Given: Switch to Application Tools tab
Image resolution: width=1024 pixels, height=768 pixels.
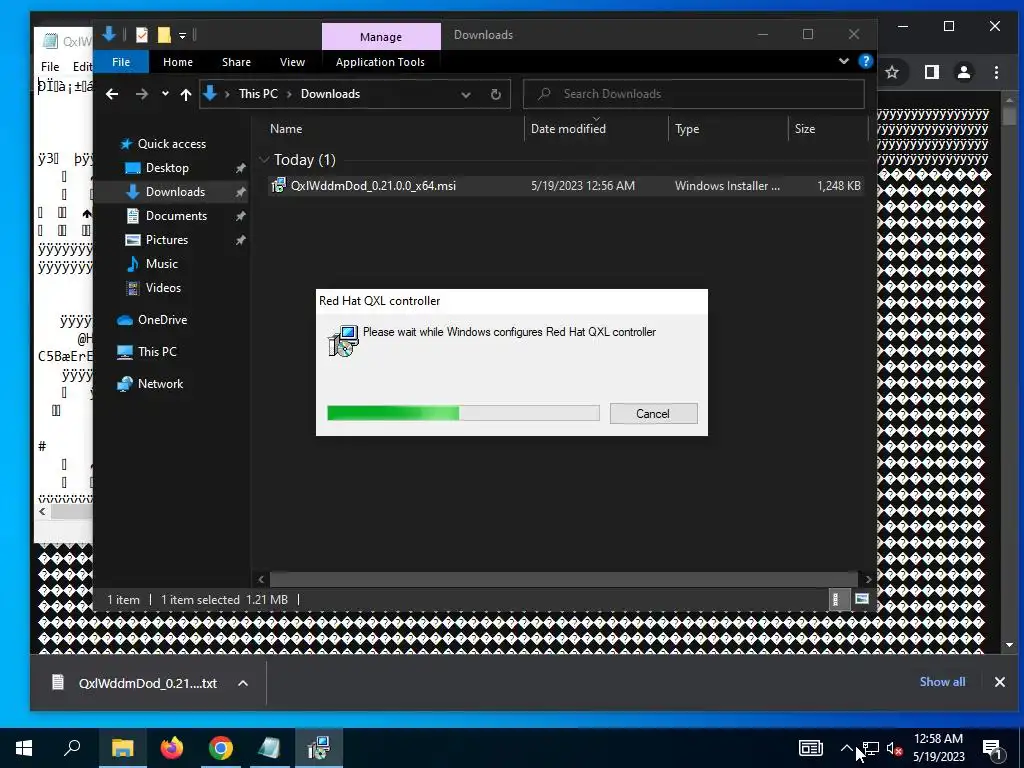Looking at the screenshot, I should [380, 62].
